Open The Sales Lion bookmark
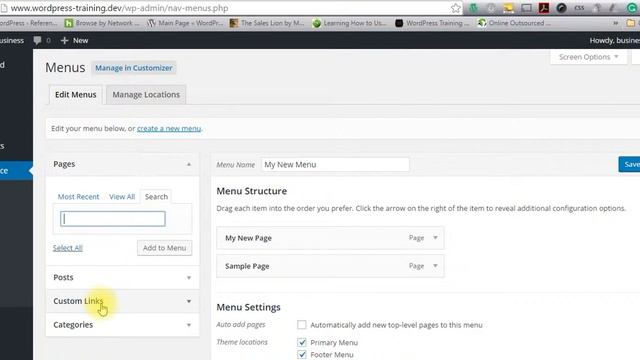640x360 pixels. [x=267, y=23]
